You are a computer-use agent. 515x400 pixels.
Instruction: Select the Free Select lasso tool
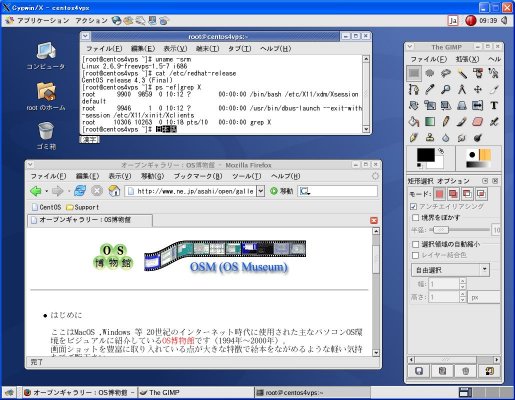point(446,73)
